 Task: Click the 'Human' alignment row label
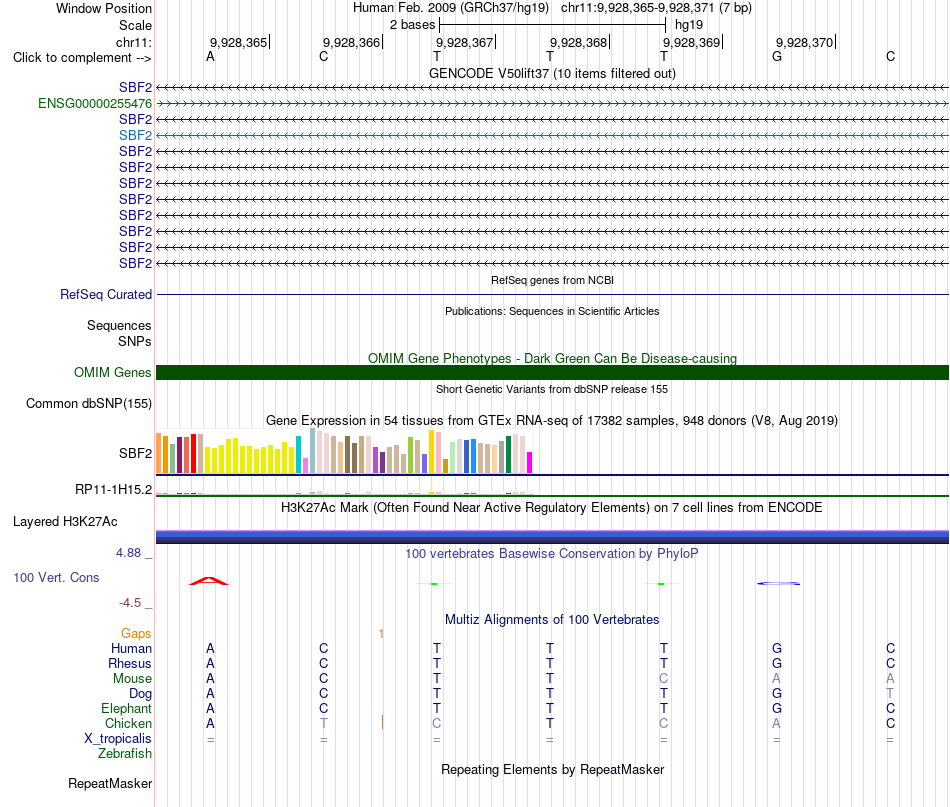tap(131, 648)
